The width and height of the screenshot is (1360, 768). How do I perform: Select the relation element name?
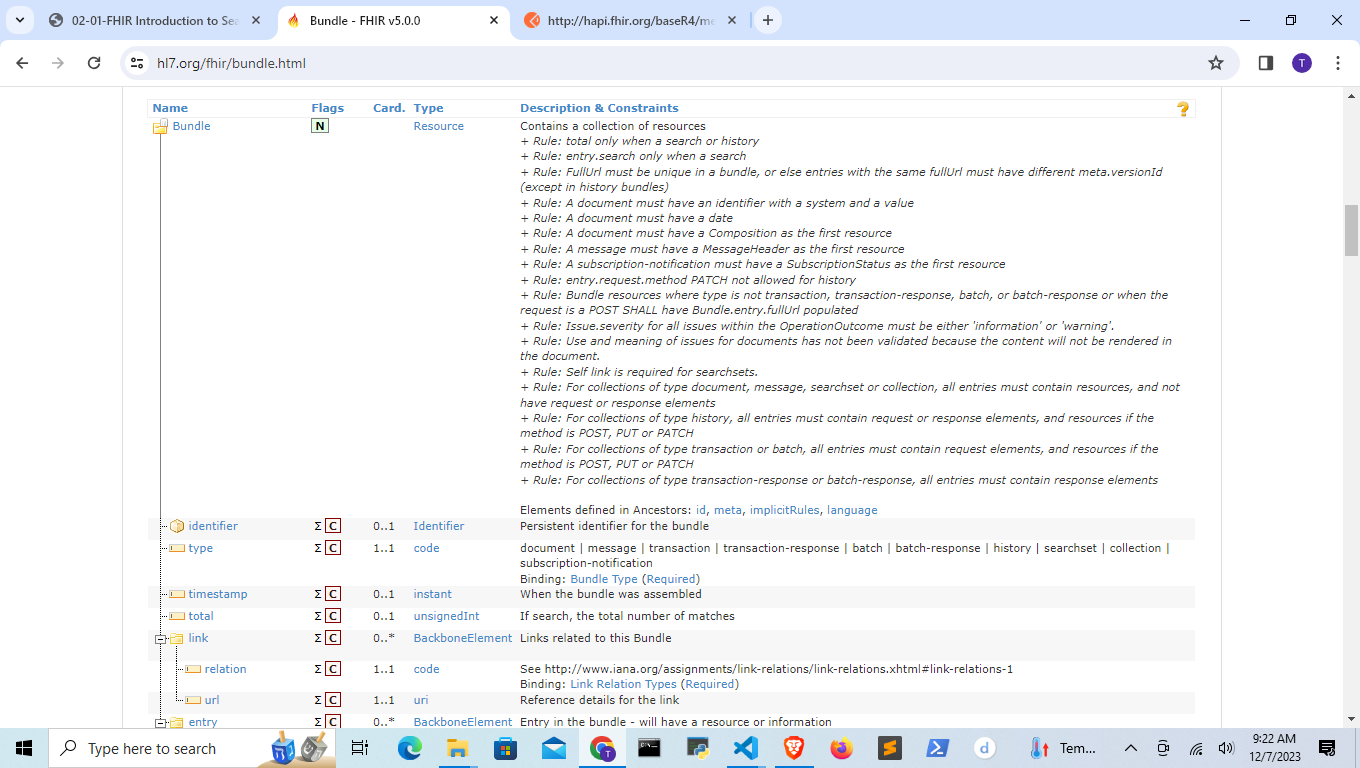coord(226,669)
